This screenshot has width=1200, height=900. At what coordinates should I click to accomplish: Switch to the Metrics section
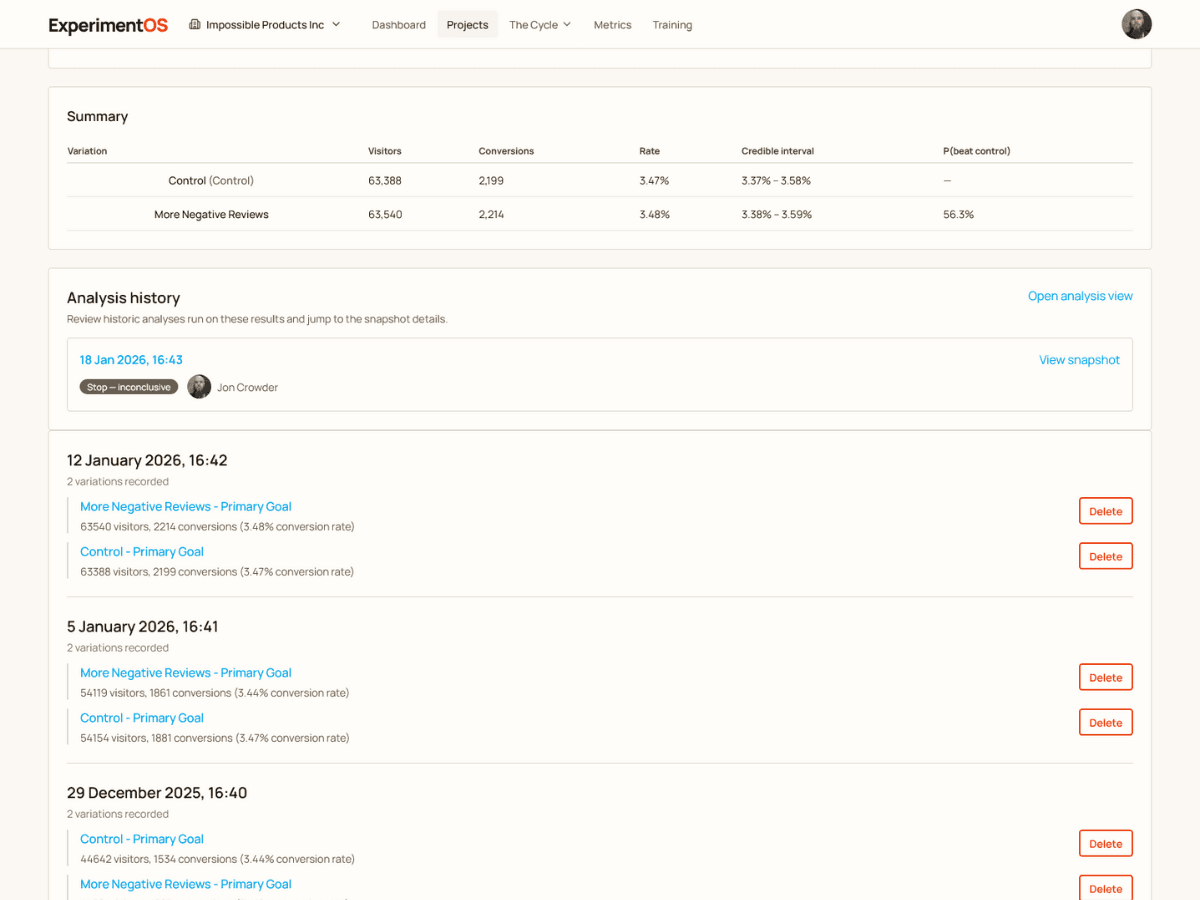612,24
